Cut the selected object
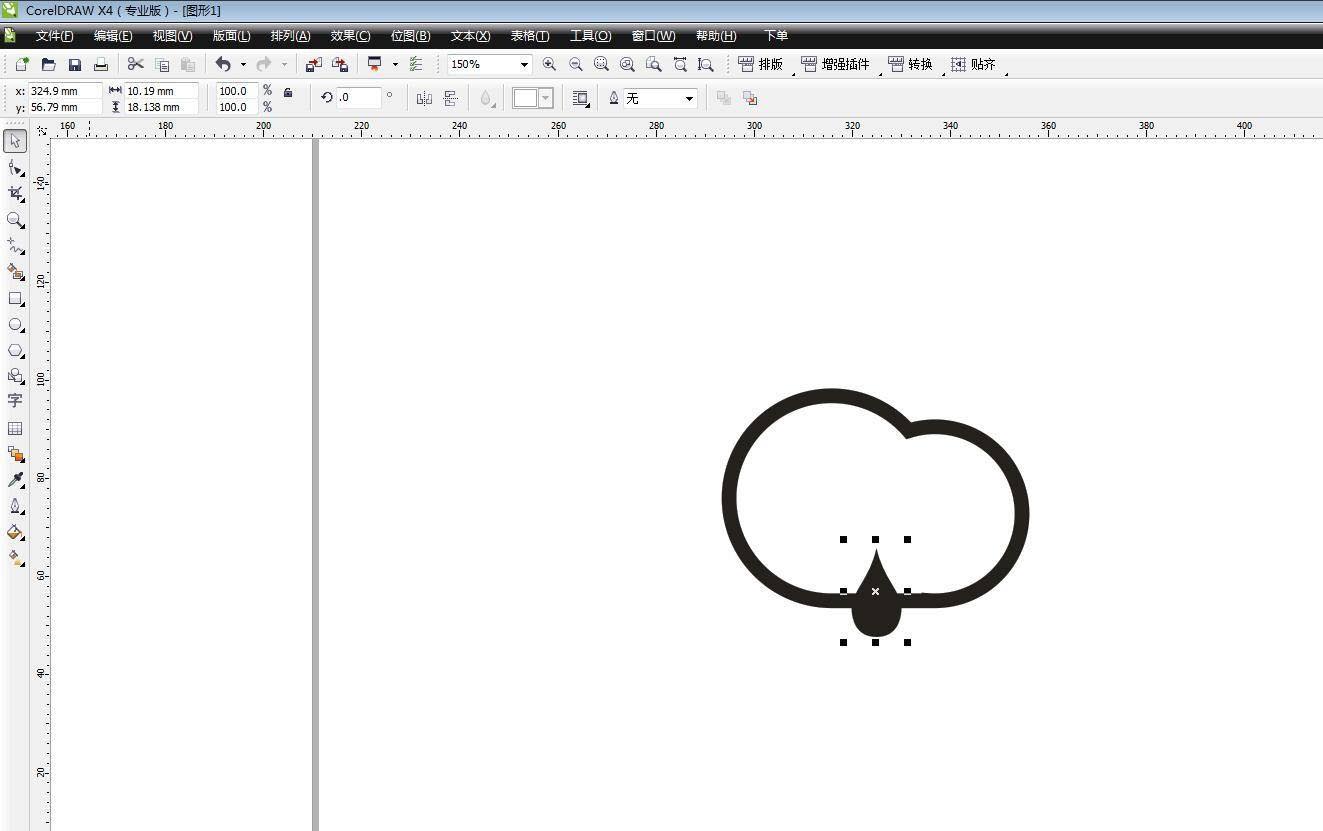This screenshot has width=1323, height=831. 136,64
